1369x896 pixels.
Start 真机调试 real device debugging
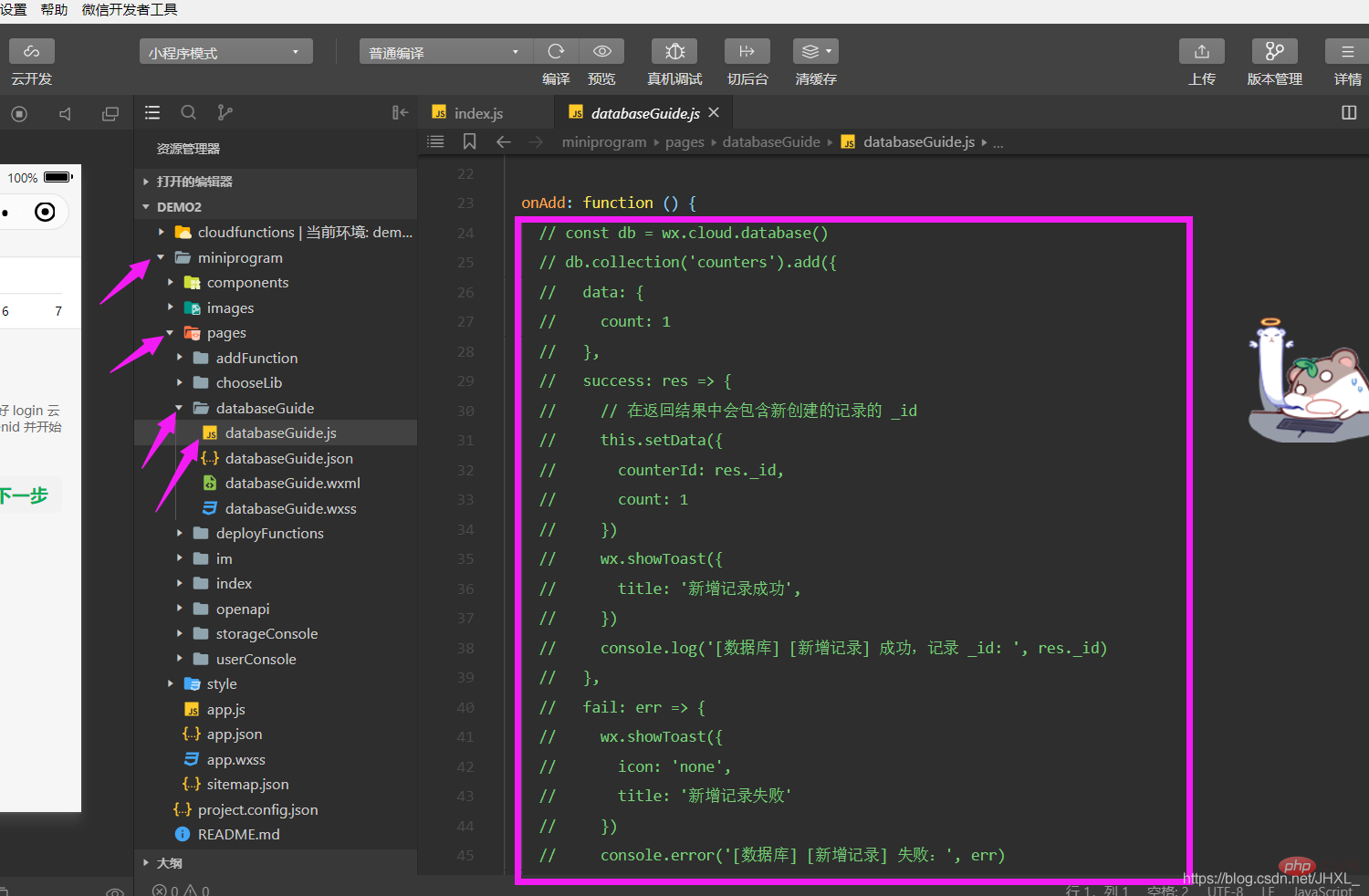point(674,51)
